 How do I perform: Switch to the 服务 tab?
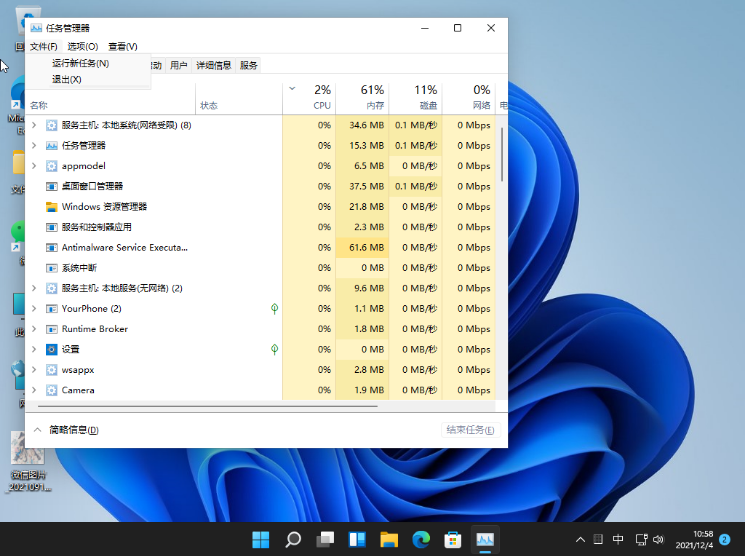tap(249, 65)
